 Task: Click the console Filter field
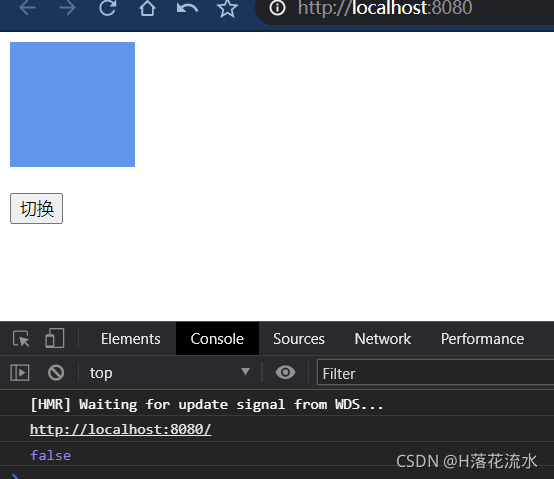click(x=435, y=373)
